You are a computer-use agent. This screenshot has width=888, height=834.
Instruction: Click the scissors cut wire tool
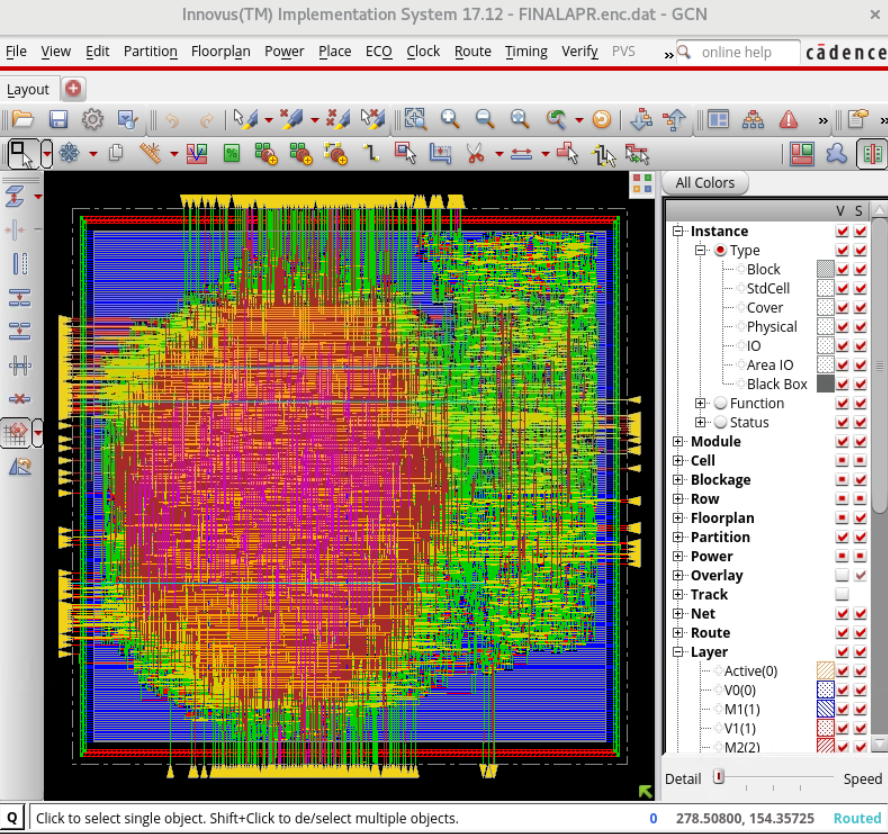pos(475,153)
